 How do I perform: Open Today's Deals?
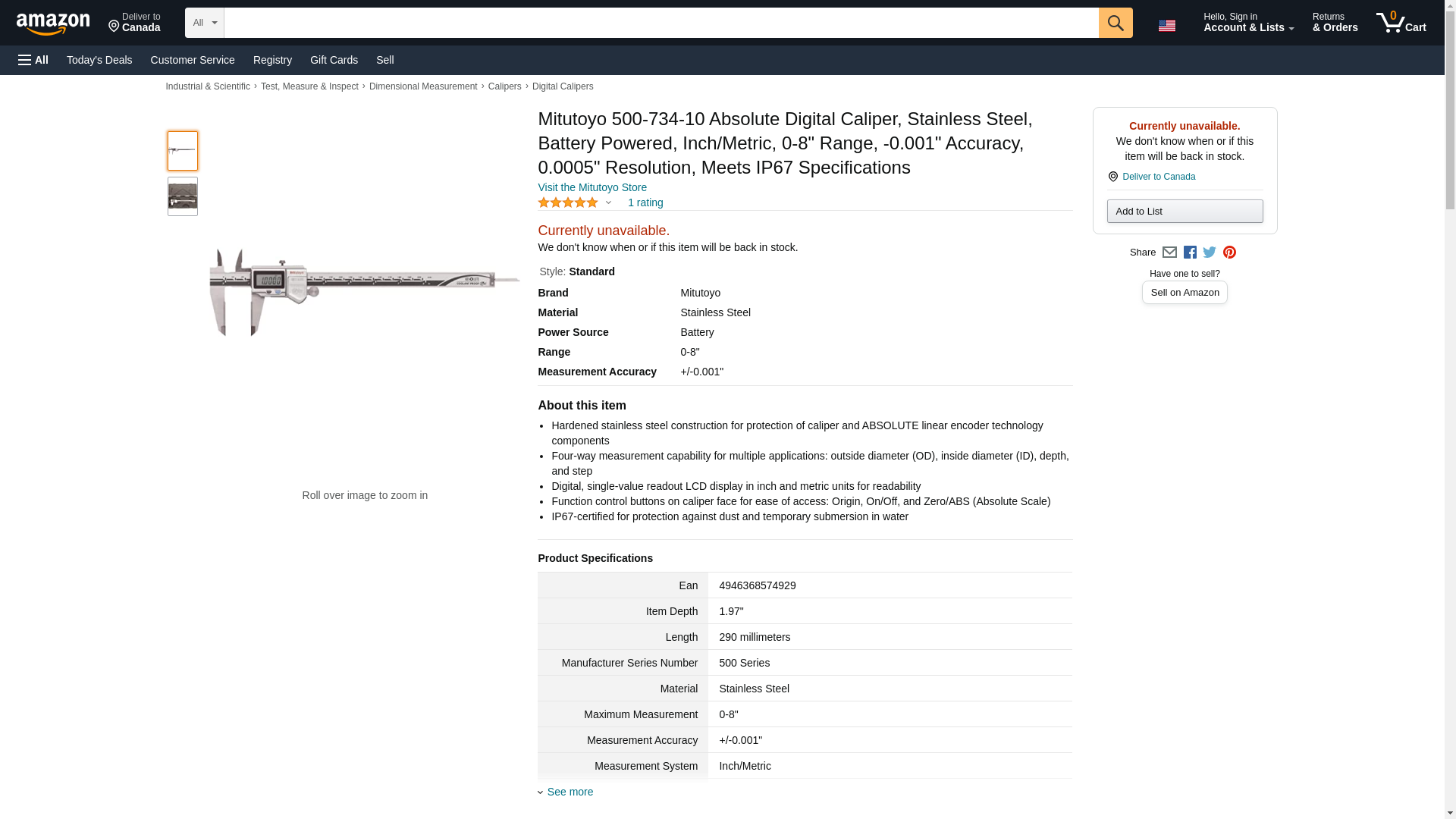click(99, 60)
